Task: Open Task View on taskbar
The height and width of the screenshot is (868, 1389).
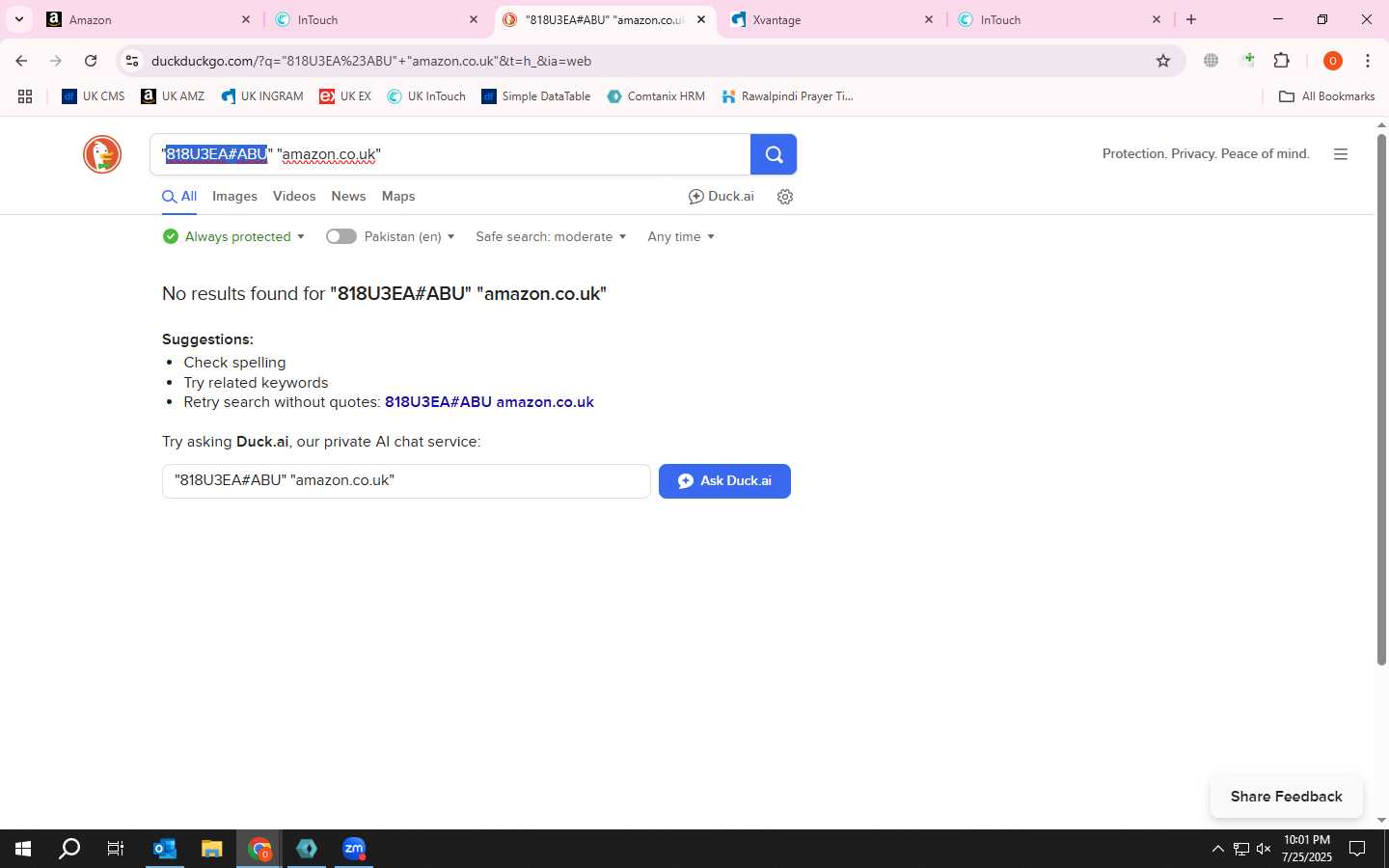Action: (116, 849)
